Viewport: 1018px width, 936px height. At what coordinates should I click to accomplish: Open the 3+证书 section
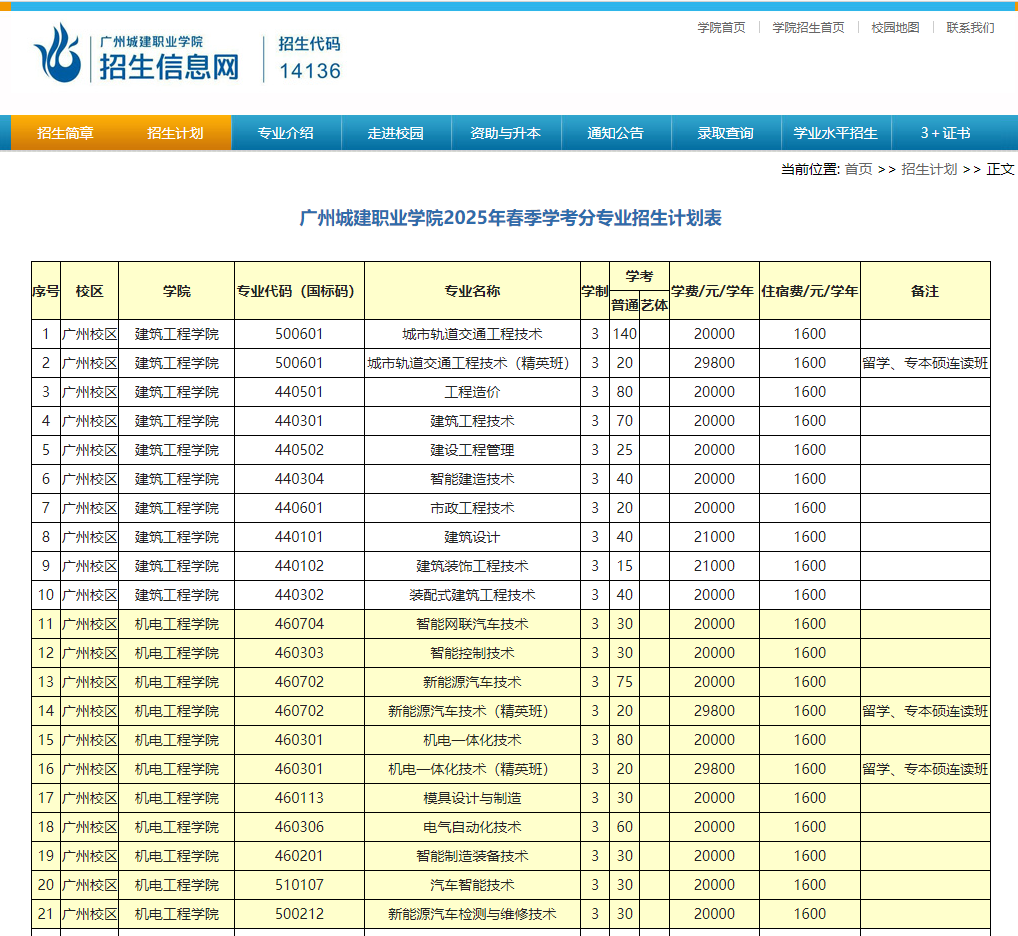948,132
